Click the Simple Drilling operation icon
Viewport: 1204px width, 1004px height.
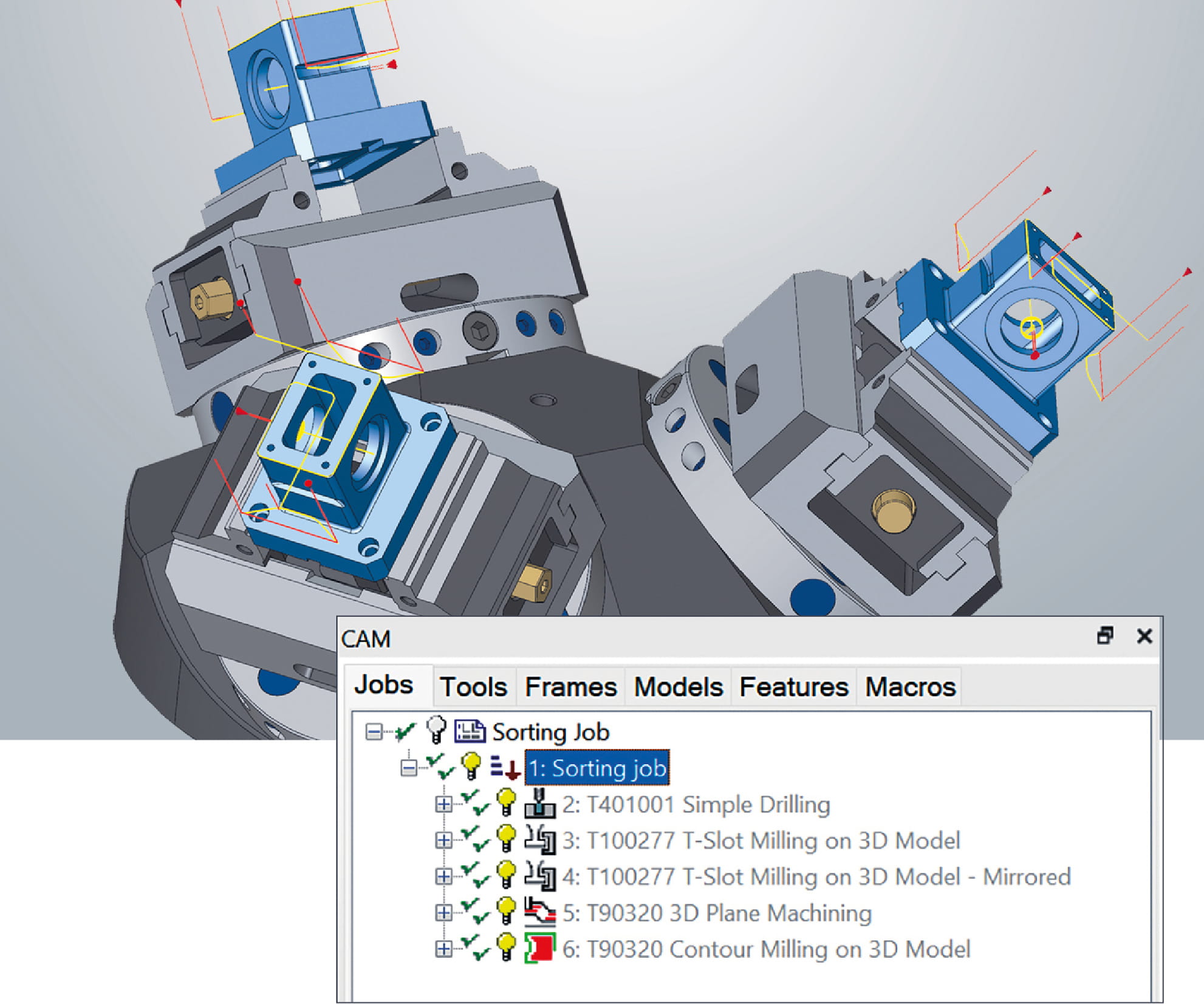tap(539, 803)
